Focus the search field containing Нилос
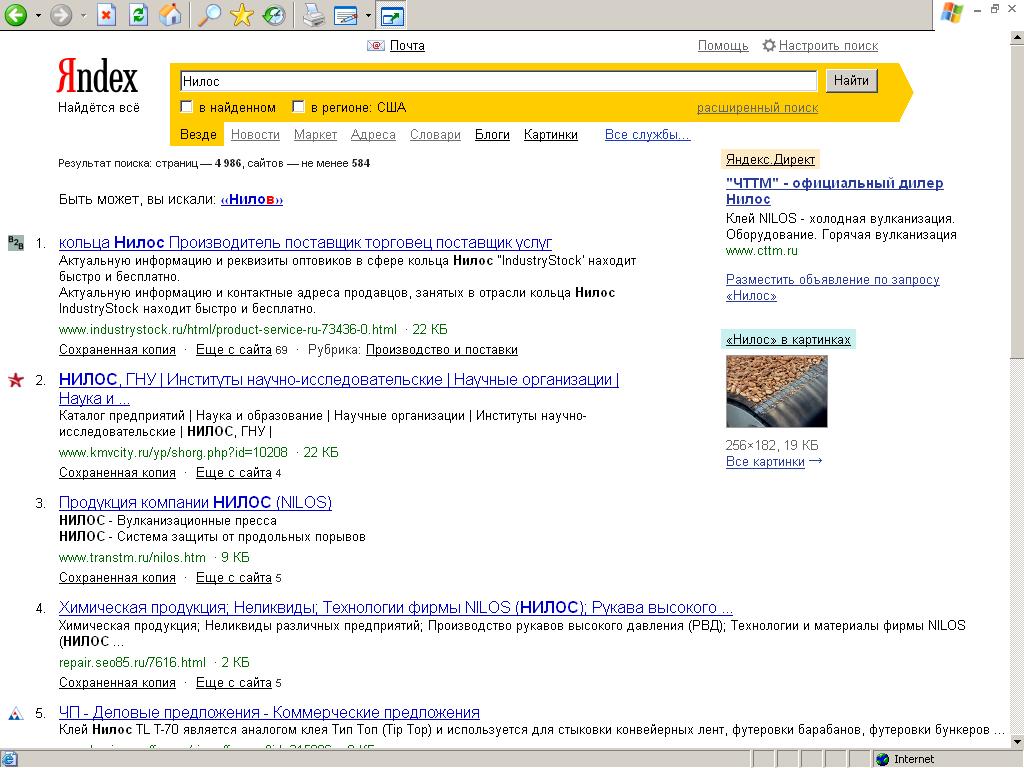This screenshot has width=1024, height=768. pyautogui.click(x=498, y=81)
